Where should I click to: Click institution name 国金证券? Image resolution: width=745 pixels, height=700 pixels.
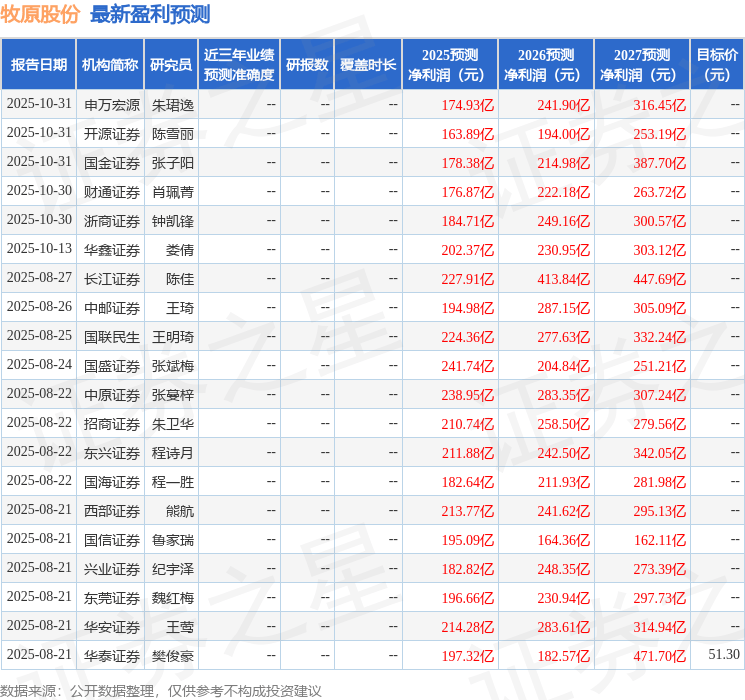click(112, 163)
